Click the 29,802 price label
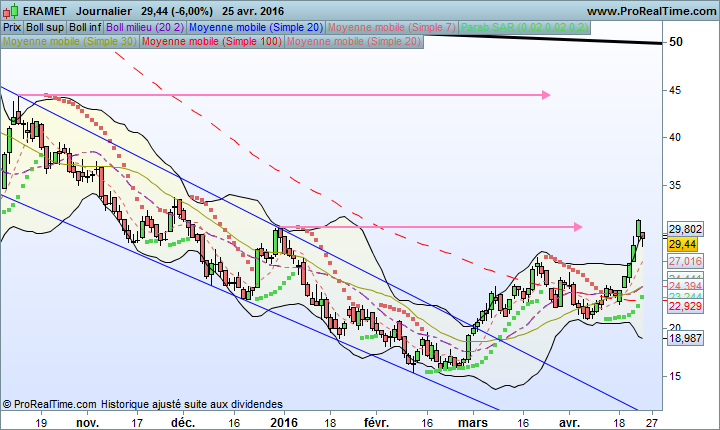720x430 pixels. (685, 229)
